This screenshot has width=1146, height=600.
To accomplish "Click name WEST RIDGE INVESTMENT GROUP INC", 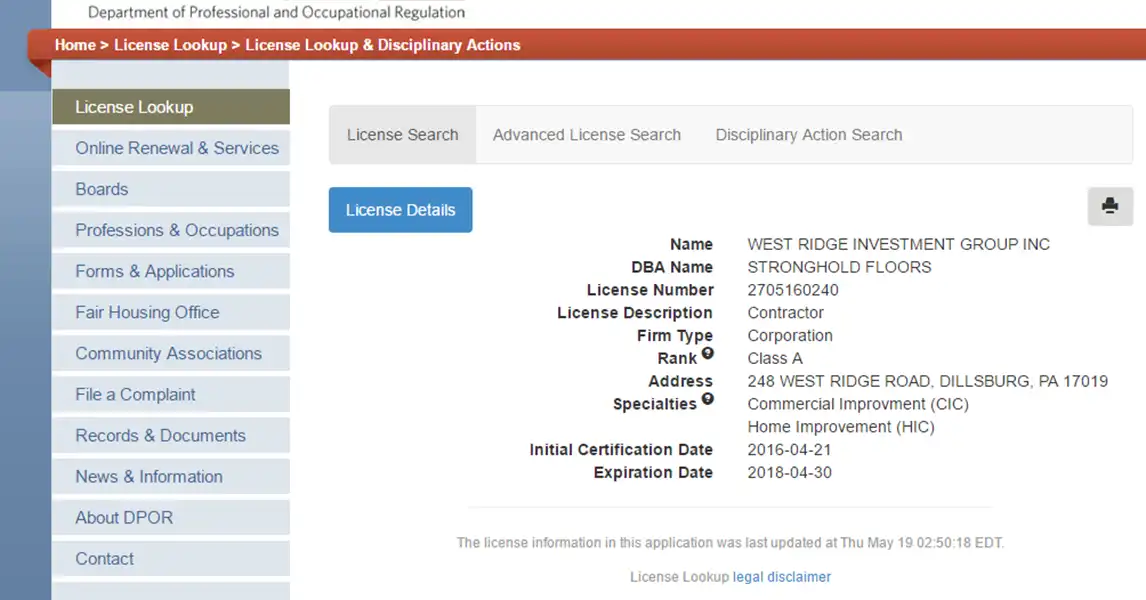I will coord(898,244).
